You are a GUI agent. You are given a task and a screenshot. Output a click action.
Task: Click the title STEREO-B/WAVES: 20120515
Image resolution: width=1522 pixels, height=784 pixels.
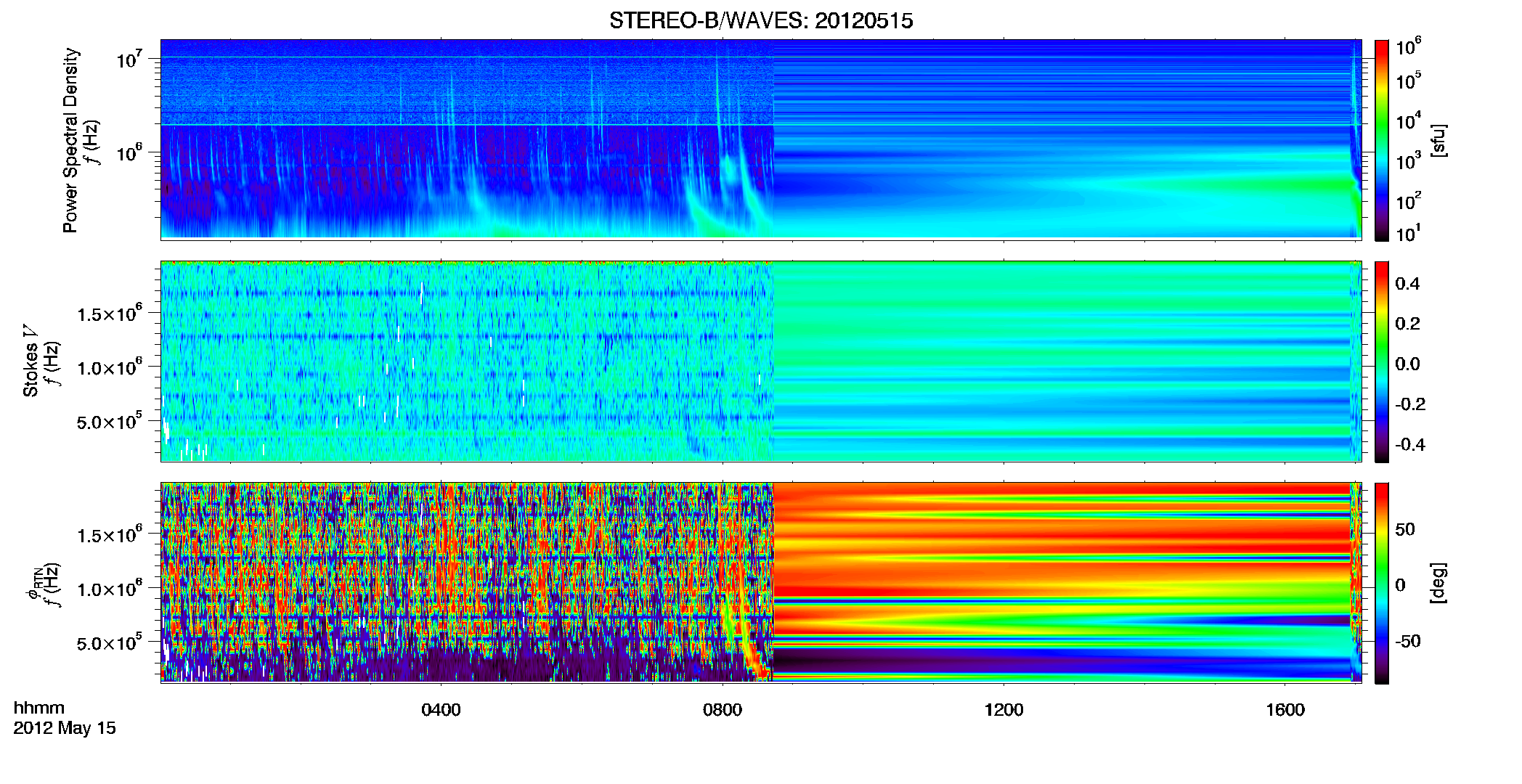coord(761,20)
